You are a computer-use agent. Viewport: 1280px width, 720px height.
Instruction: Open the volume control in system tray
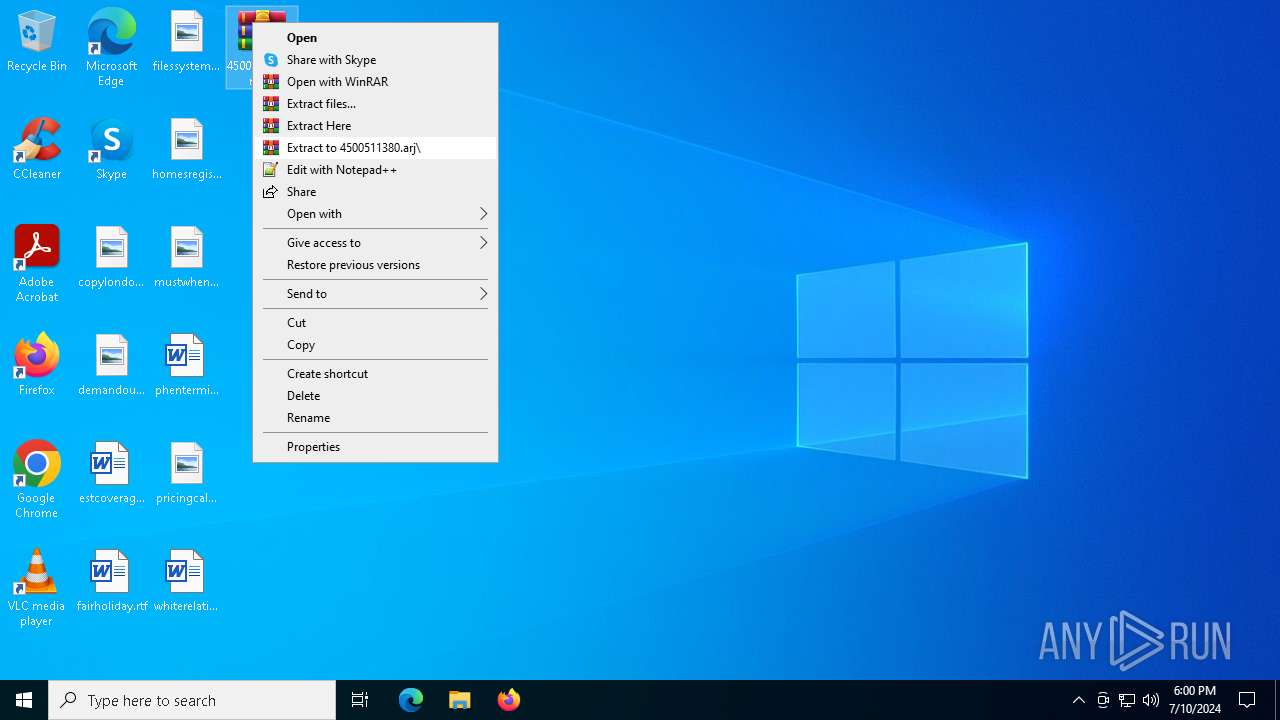1151,700
